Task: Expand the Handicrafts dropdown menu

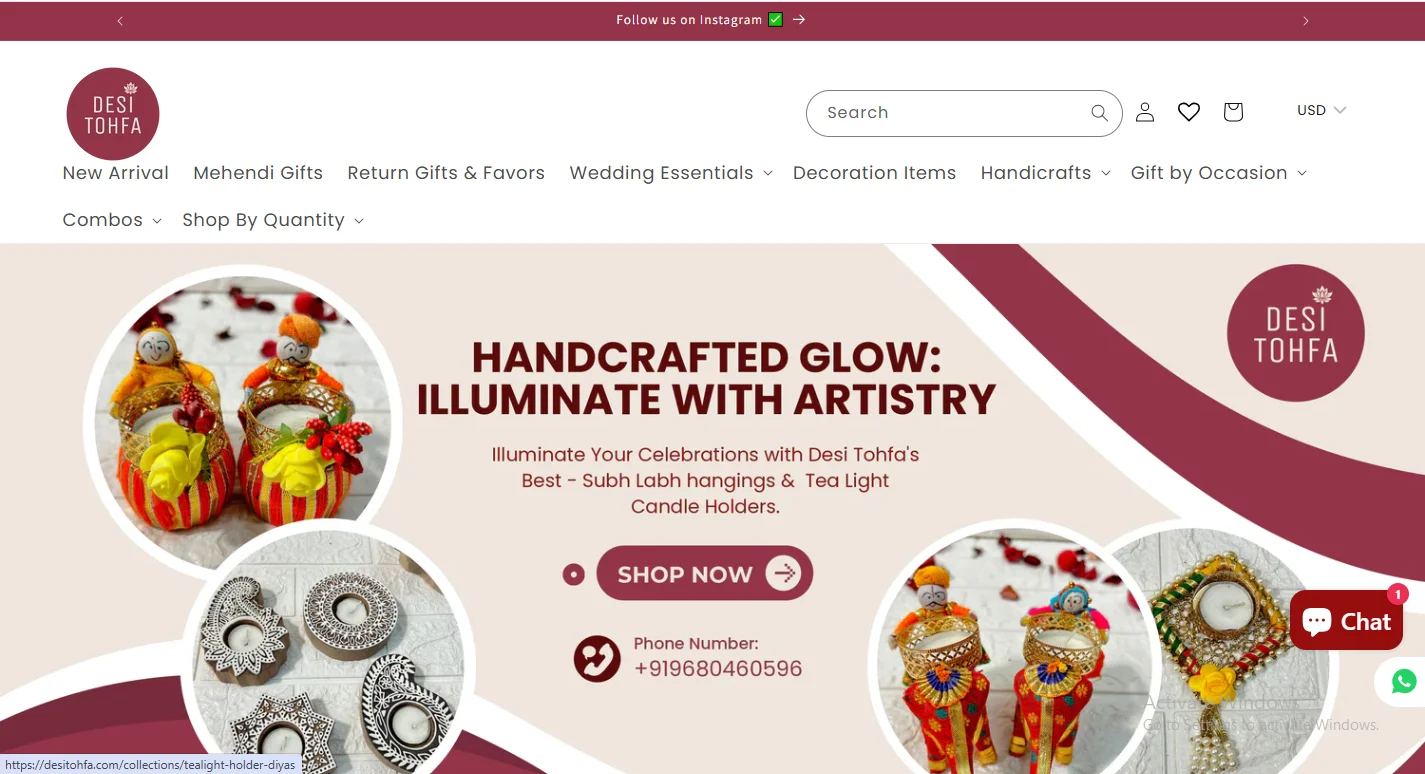Action: coord(1045,173)
